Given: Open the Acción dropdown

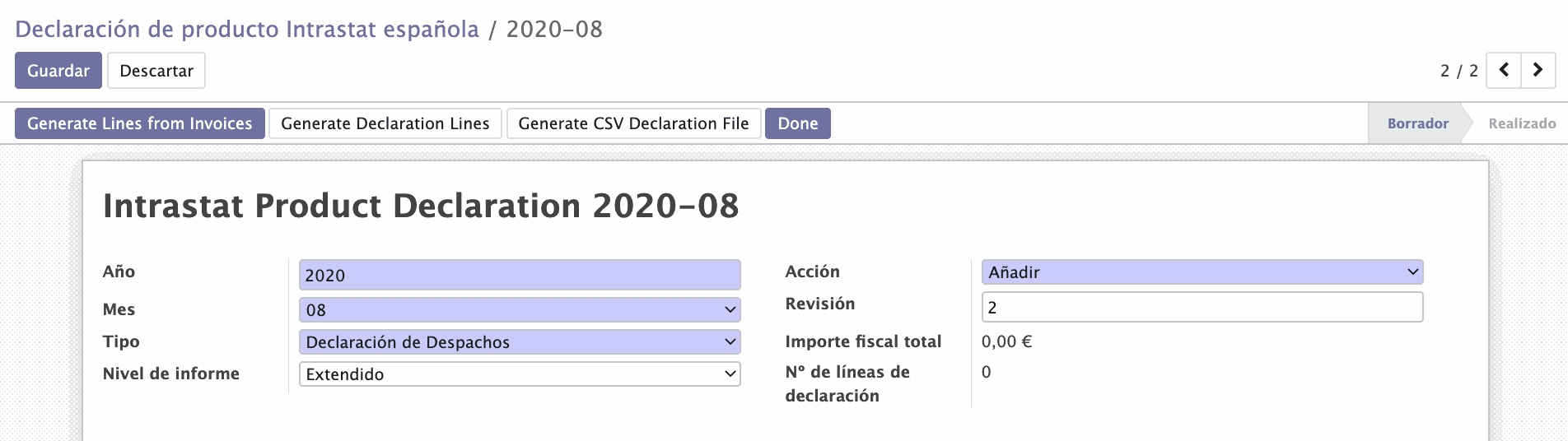Looking at the screenshot, I should click(1202, 272).
